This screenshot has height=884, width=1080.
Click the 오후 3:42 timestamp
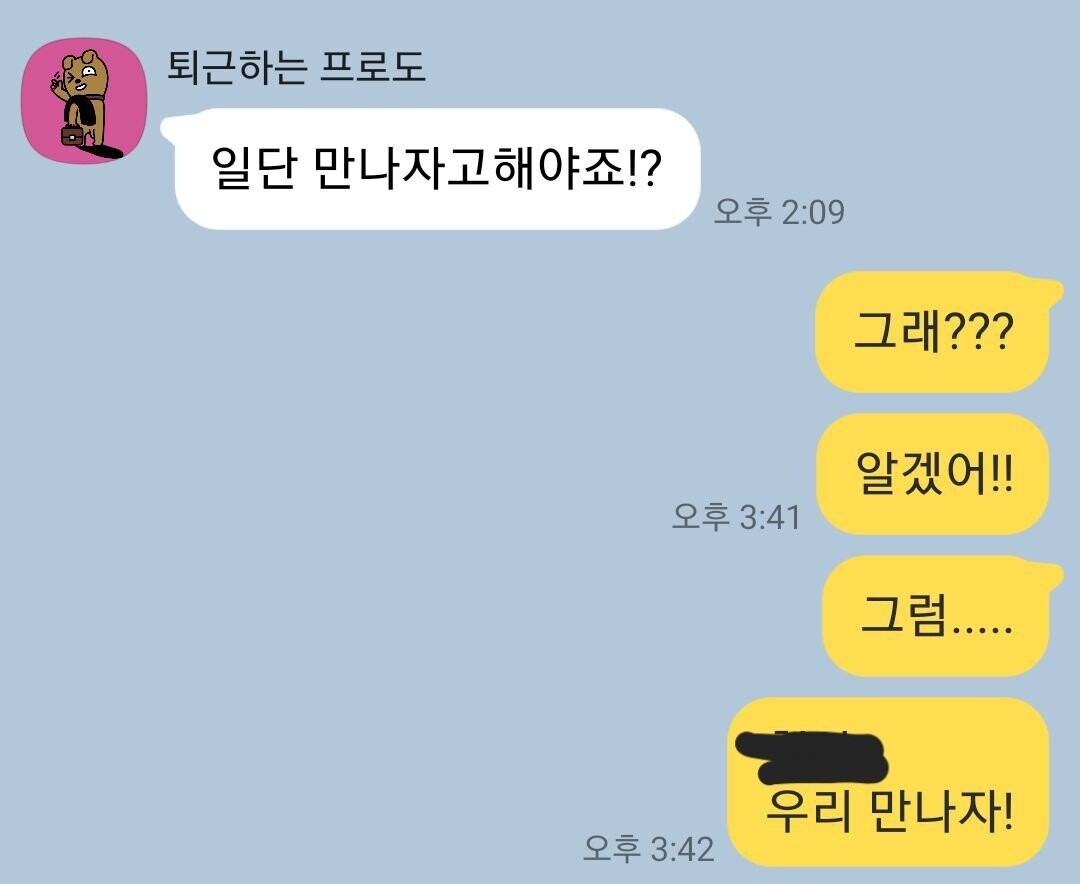coord(649,849)
